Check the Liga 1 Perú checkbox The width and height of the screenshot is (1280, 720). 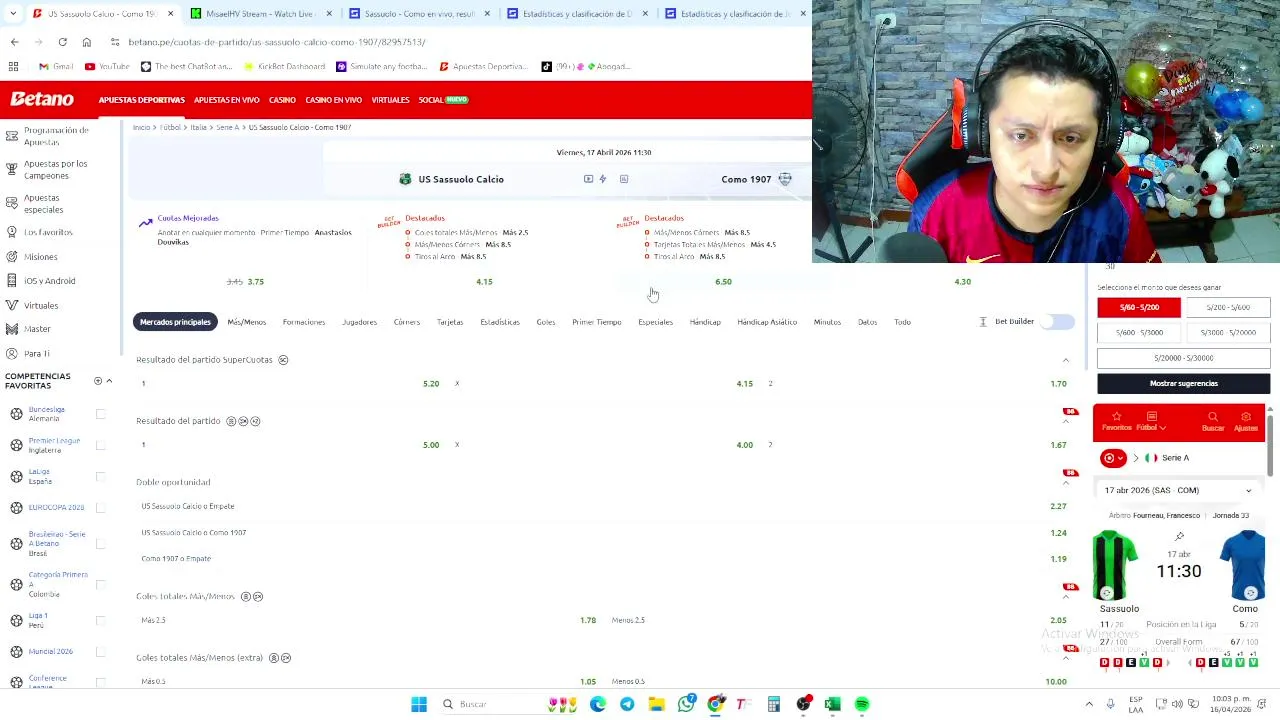pyautogui.click(x=100, y=620)
